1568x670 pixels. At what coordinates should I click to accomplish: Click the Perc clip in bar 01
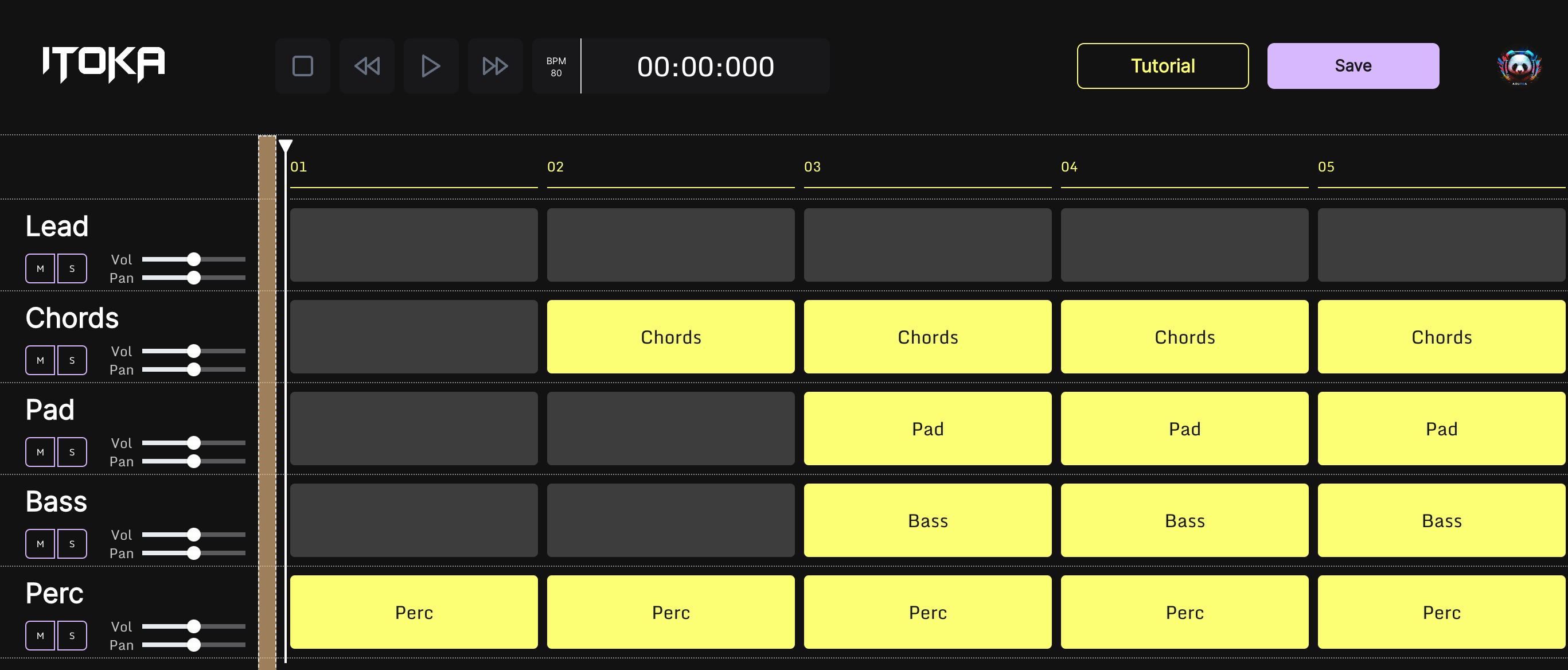coord(414,612)
